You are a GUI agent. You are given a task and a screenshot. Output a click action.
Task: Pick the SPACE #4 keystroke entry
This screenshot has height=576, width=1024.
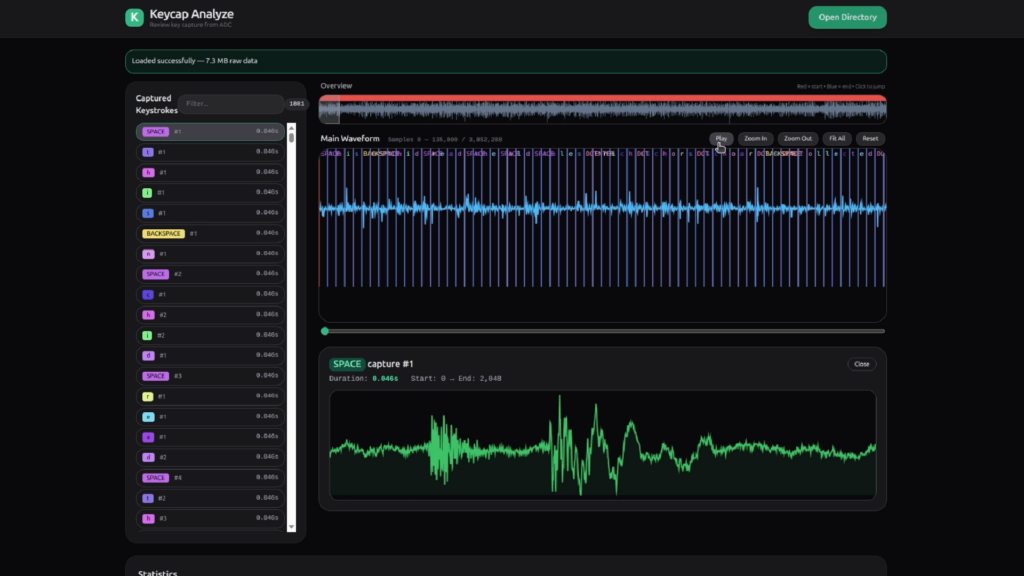(210, 477)
